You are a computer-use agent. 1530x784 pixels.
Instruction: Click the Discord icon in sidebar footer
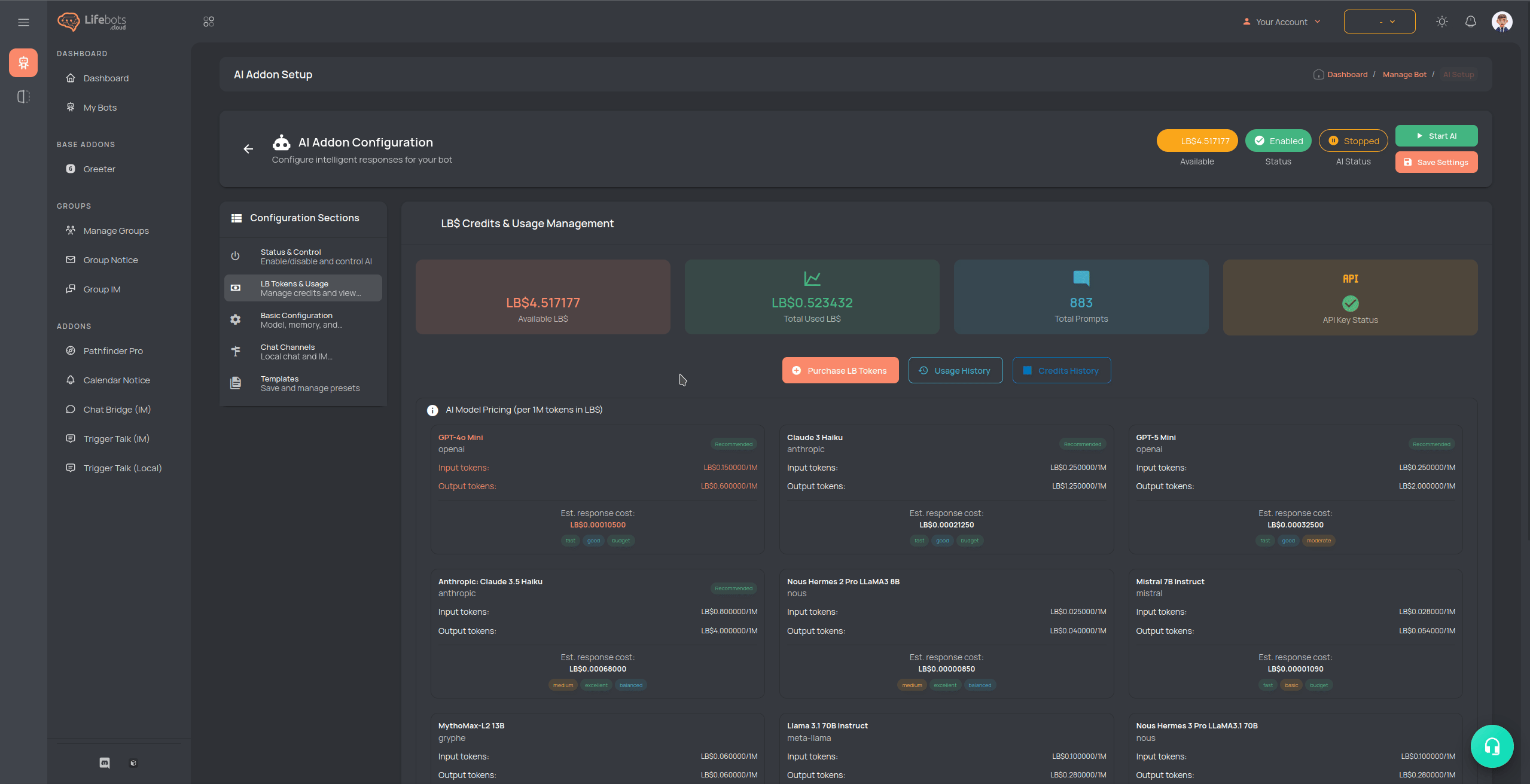[105, 762]
